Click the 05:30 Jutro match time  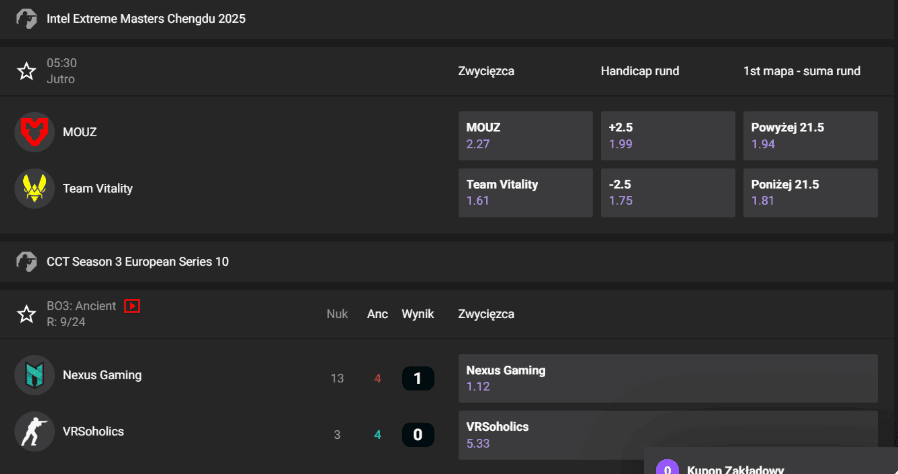61,71
